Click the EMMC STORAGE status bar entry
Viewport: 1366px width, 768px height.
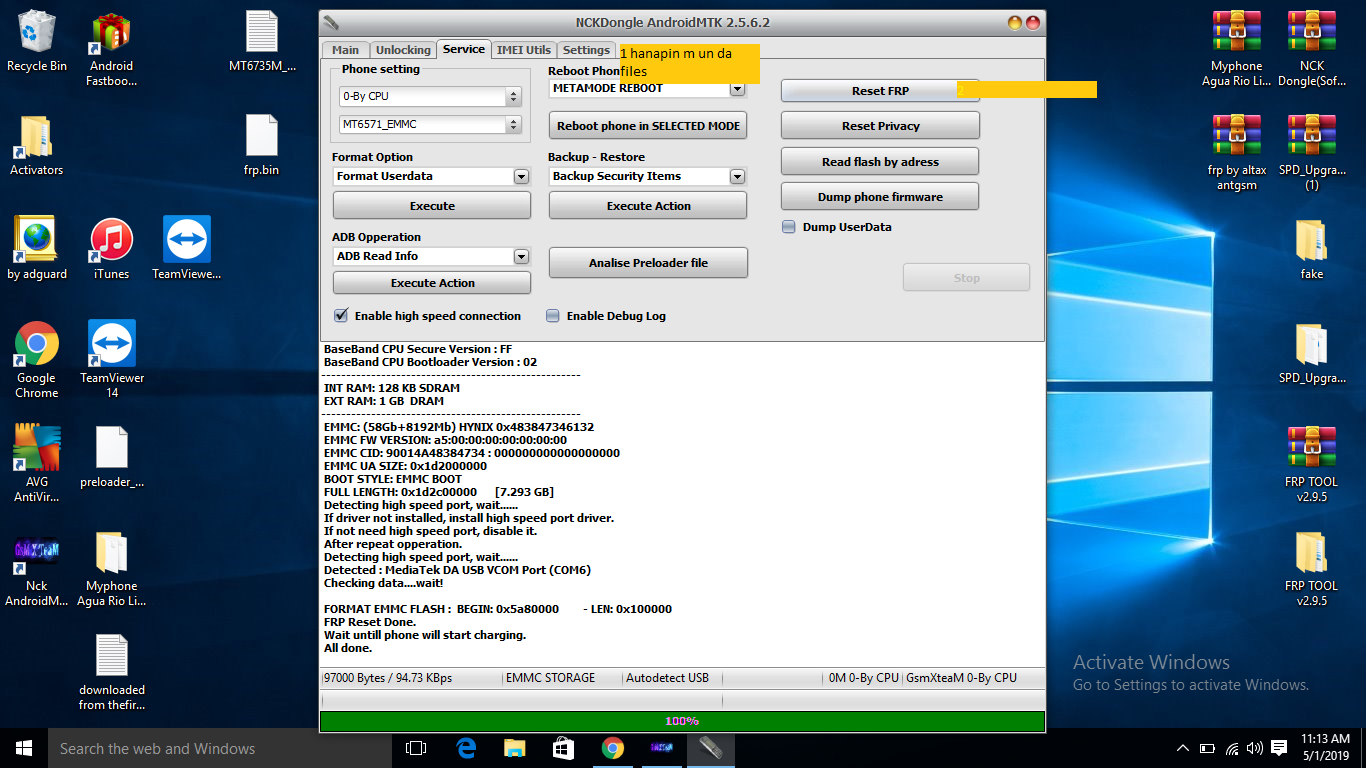551,678
